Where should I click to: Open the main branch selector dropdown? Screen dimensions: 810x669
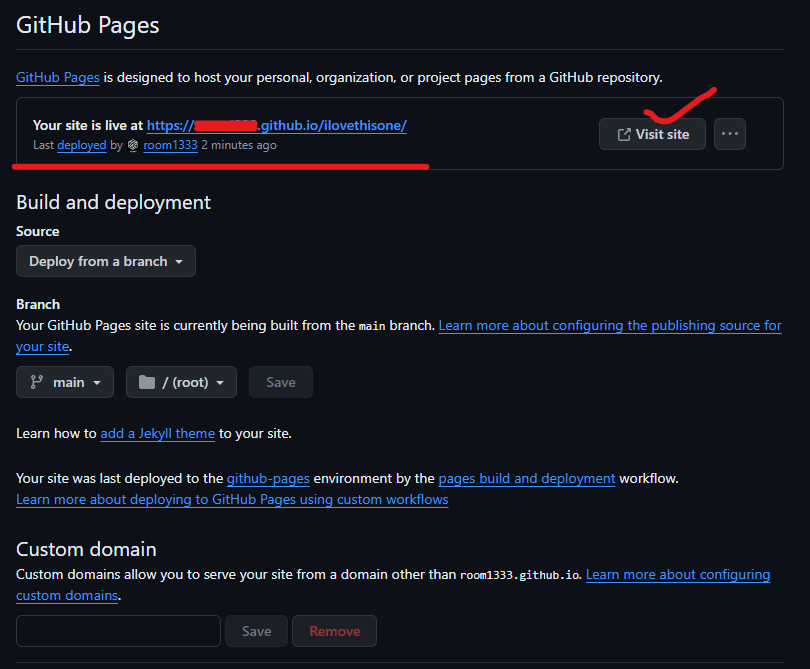(x=65, y=382)
